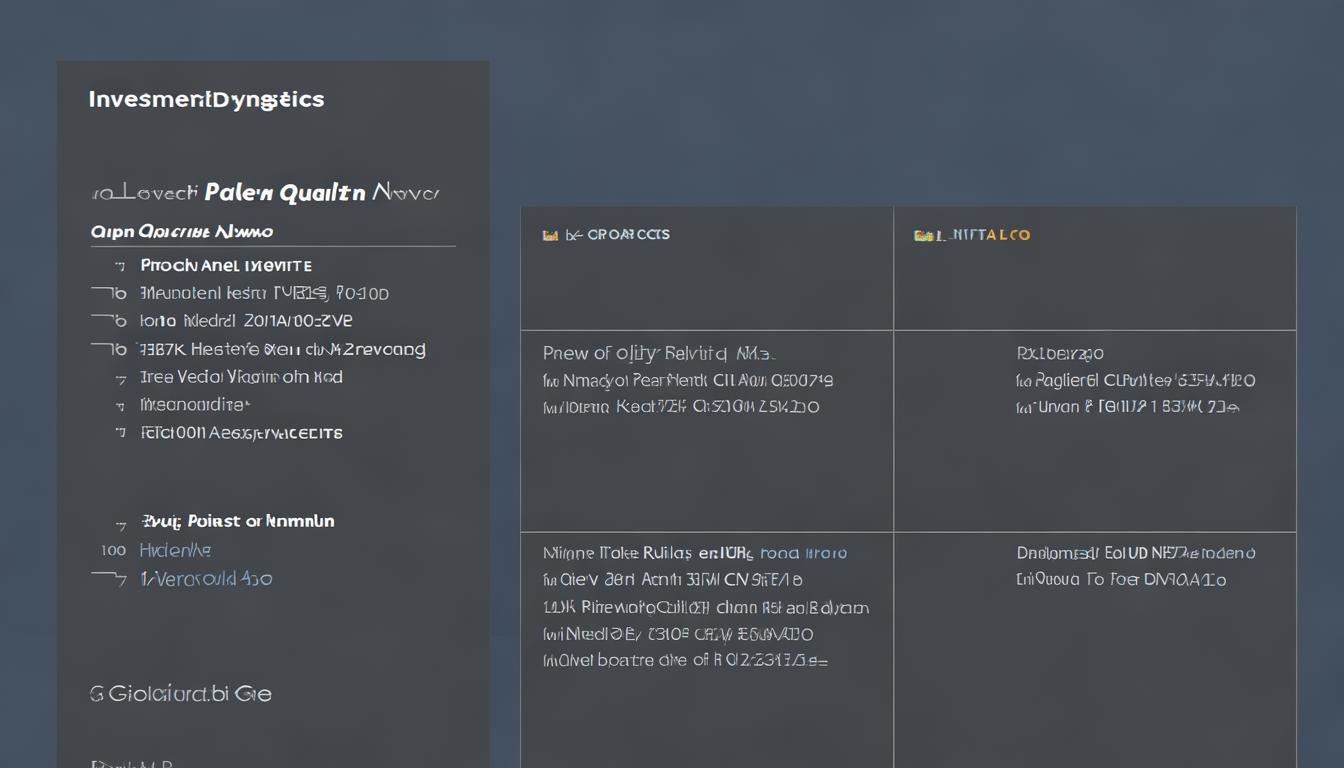The width and height of the screenshot is (1344, 768).
Task: Click the small marker icon beside Iheanoudite
Action: click(x=120, y=405)
